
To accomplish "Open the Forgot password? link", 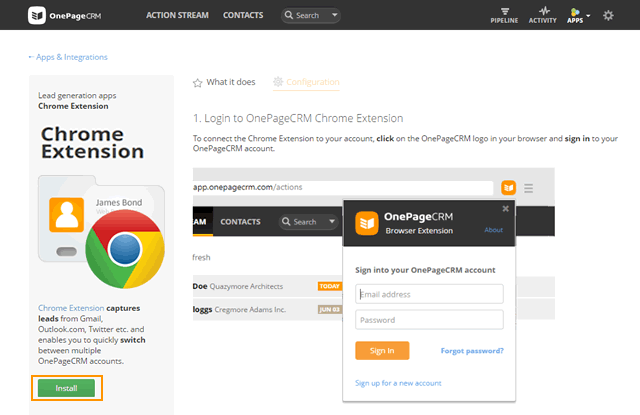I will click(x=472, y=351).
